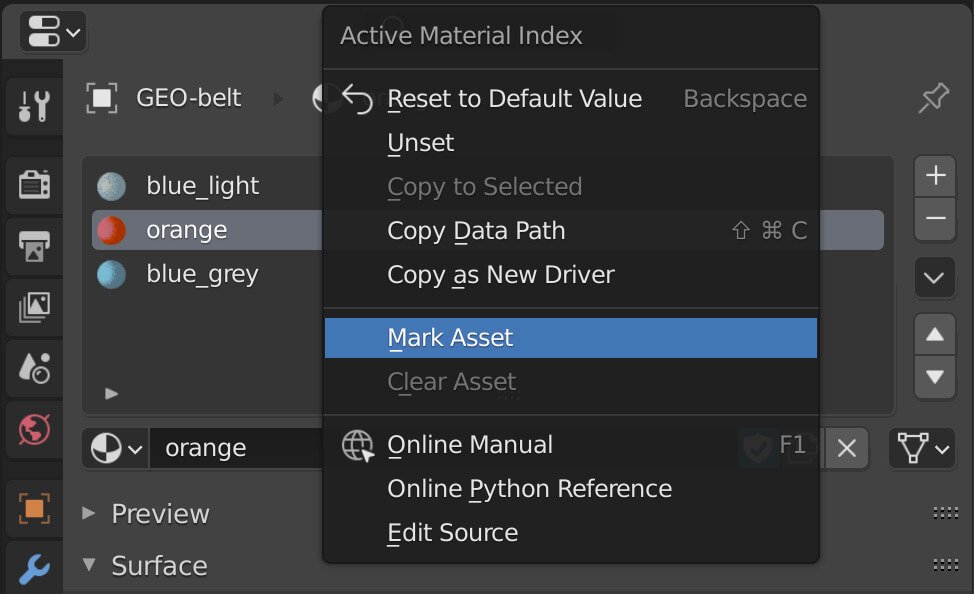The width and height of the screenshot is (974, 594).
Task: Open the material slot specials chevron menu
Action: coord(935,278)
